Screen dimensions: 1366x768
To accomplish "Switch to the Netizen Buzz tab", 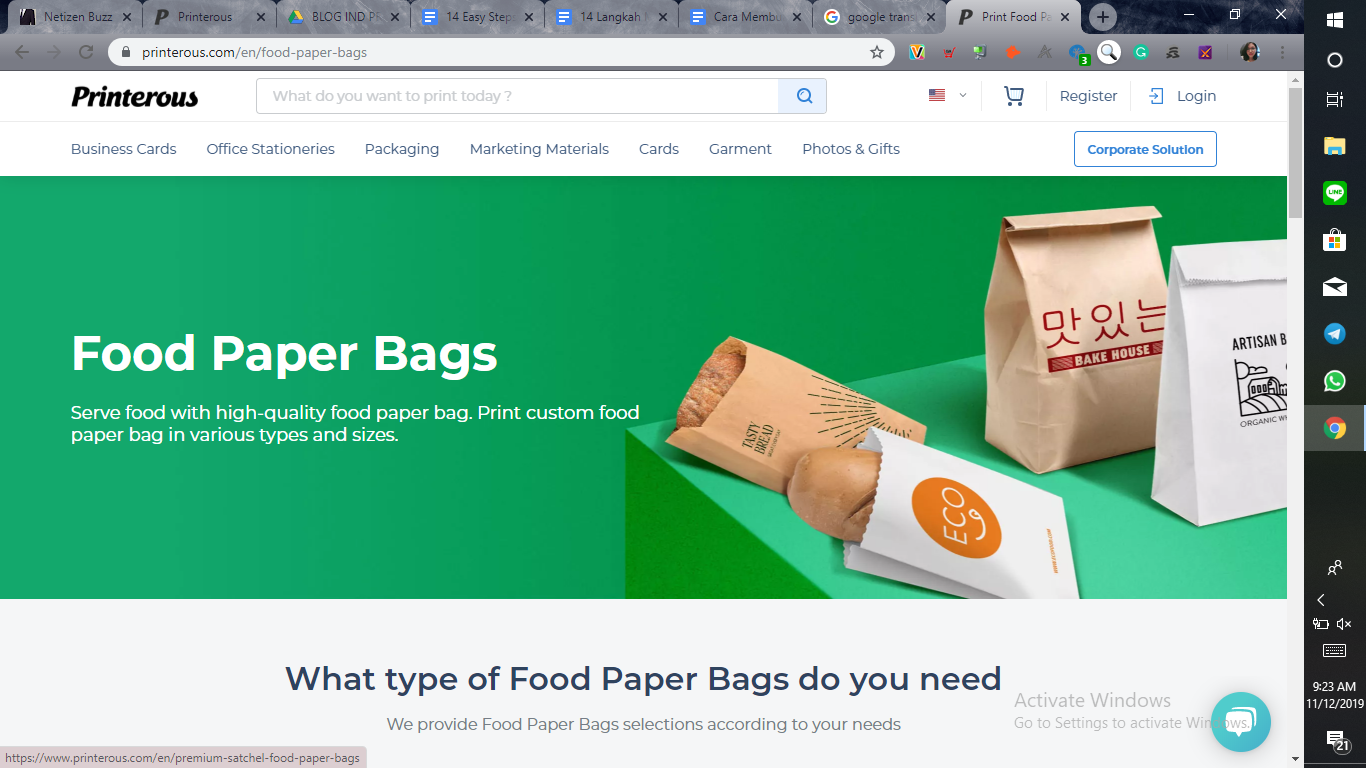I will pyautogui.click(x=75, y=17).
